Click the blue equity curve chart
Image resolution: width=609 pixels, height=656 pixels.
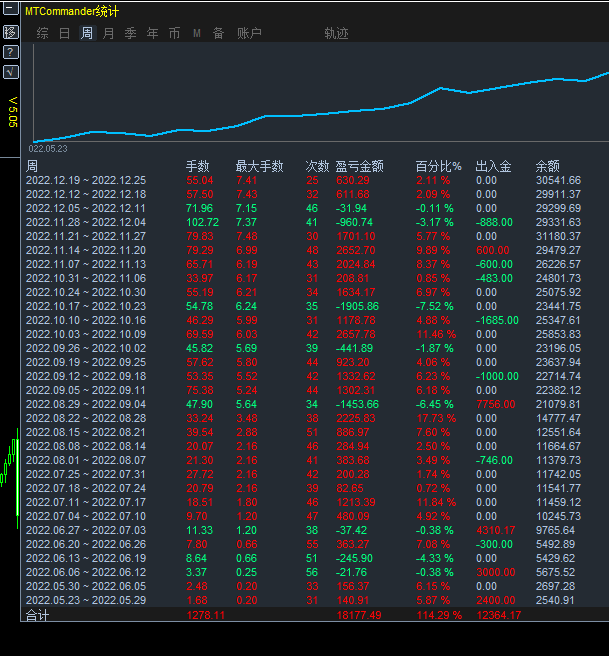click(321, 93)
